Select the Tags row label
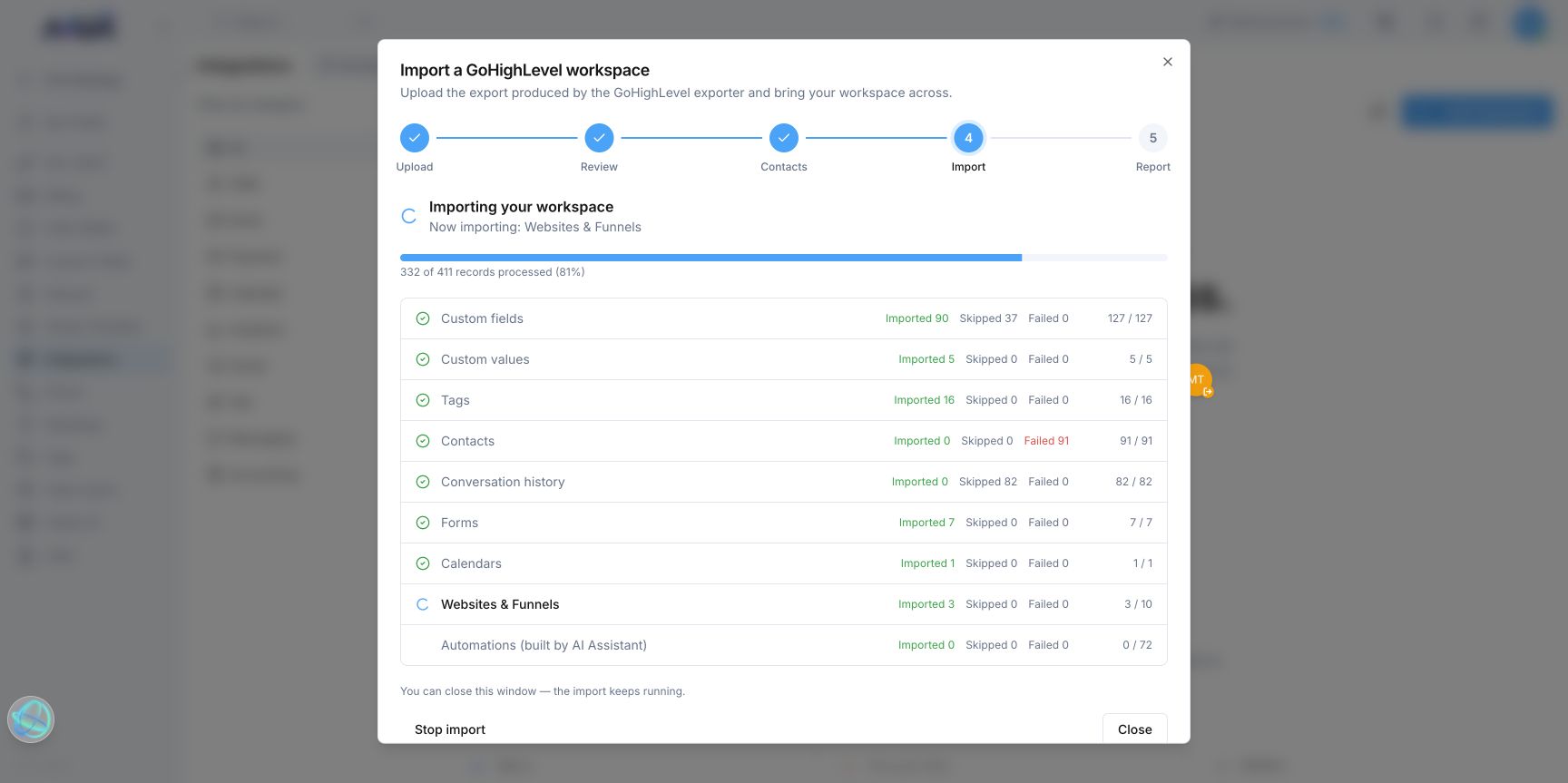The height and width of the screenshot is (783, 1568). pos(456,400)
